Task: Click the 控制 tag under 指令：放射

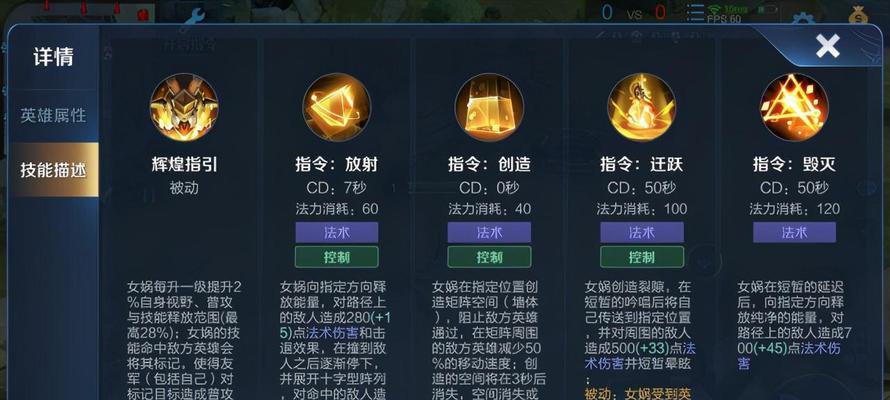Action: tap(337, 257)
